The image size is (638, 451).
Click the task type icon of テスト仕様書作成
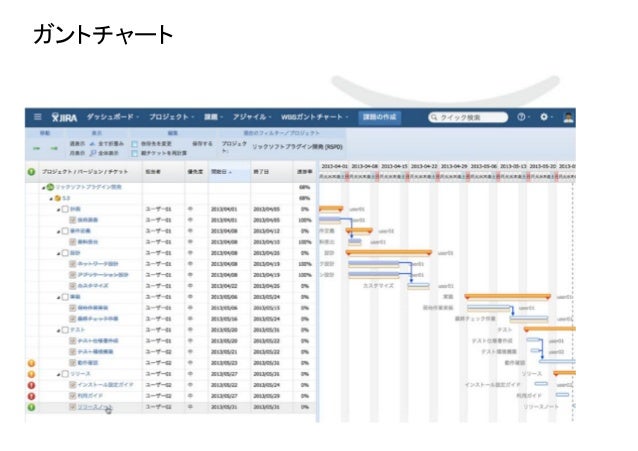pyautogui.click(x=72, y=341)
